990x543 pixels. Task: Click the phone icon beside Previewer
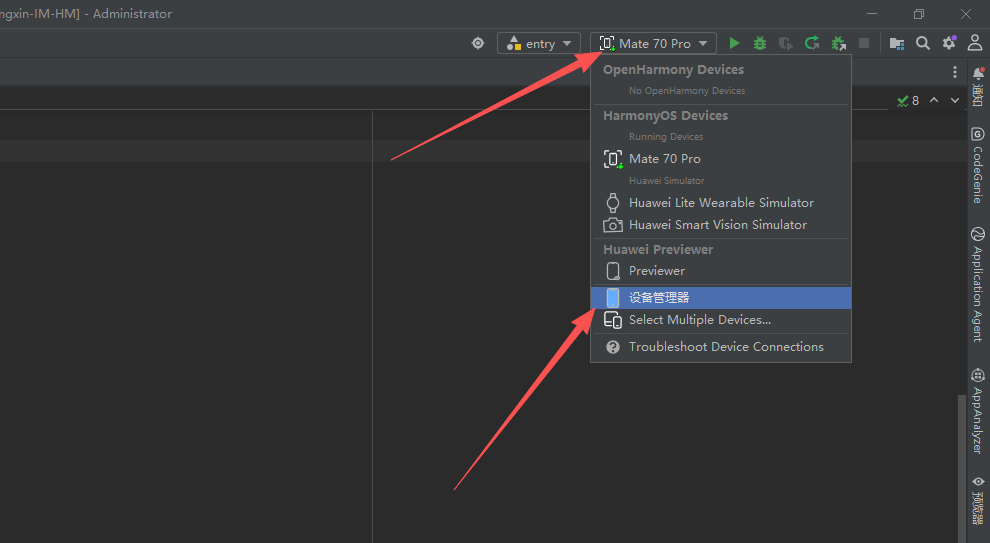pos(612,271)
